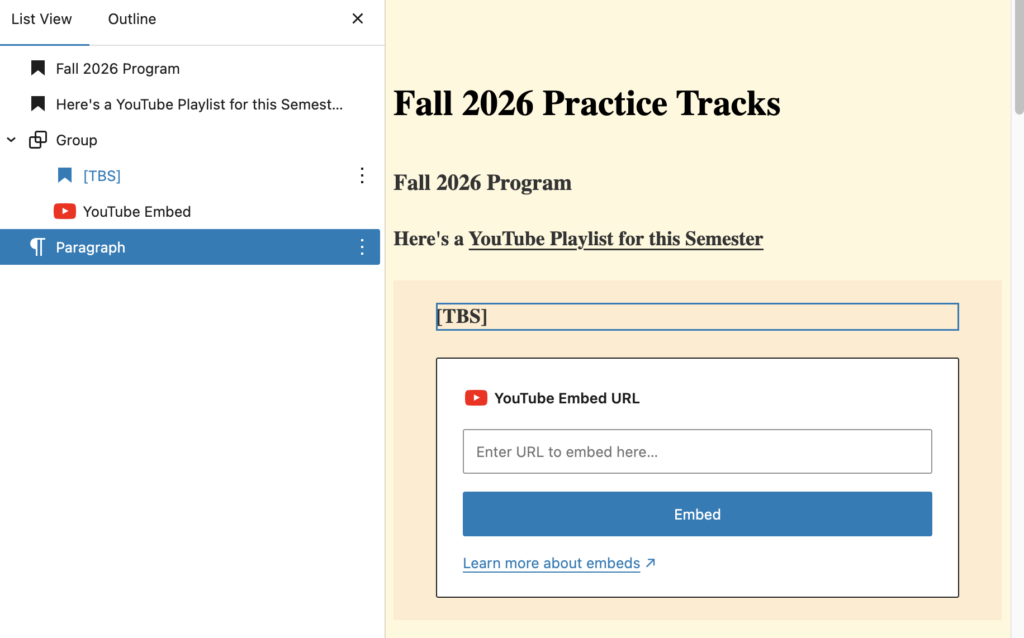
Task: Click the Enter URL to embed field
Action: click(x=697, y=452)
